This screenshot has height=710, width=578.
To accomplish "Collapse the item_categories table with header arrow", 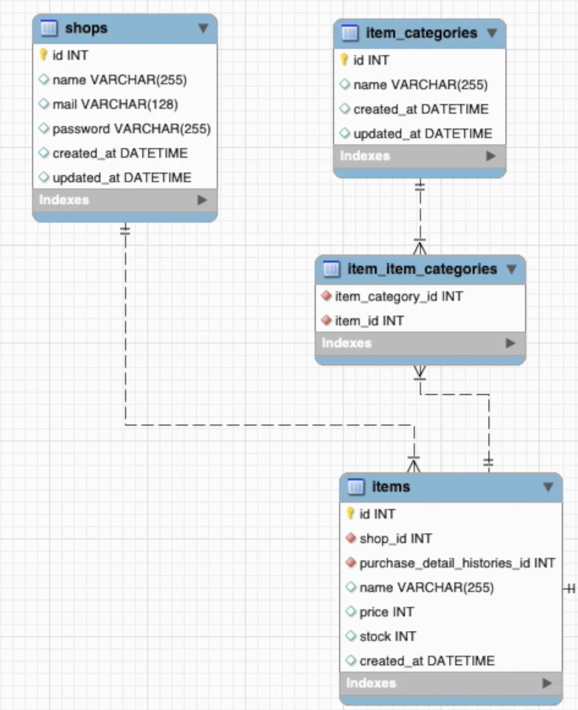I will (x=492, y=34).
